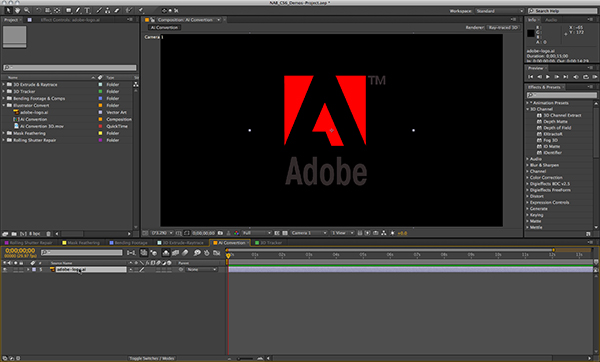Viewport: 600px width, 362px height.
Task: Play the preview
Action: click(548, 77)
